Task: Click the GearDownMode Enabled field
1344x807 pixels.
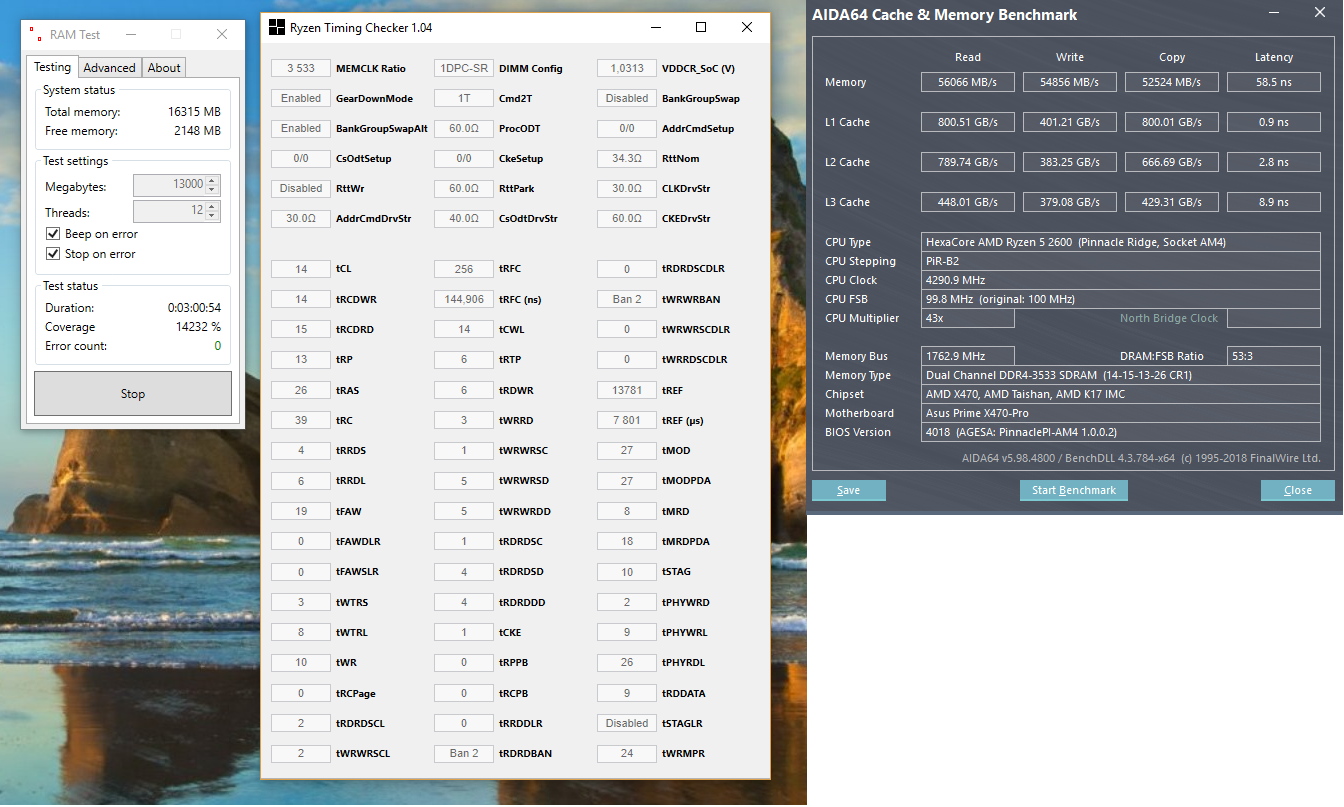Action: coord(301,98)
